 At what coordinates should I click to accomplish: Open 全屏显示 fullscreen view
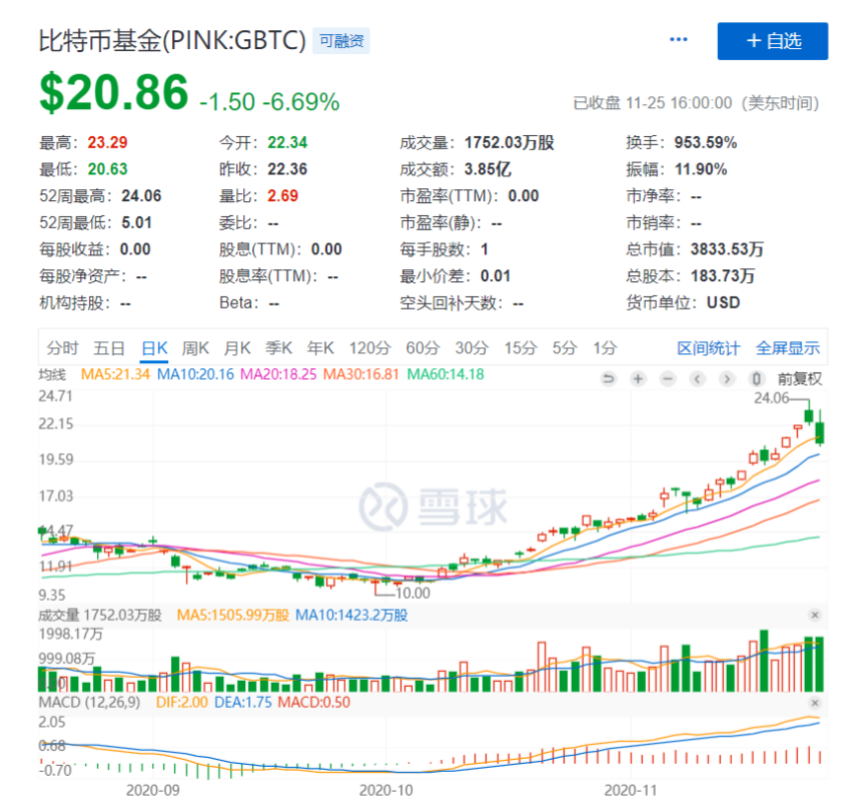click(788, 349)
